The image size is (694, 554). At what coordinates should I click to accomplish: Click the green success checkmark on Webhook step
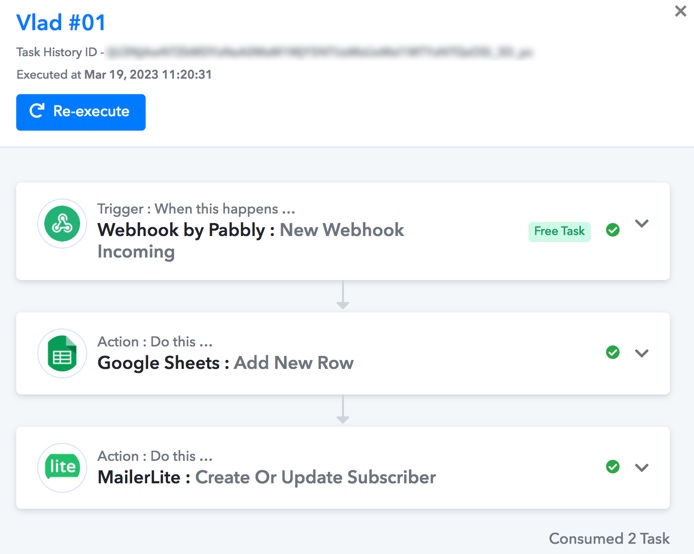(613, 230)
